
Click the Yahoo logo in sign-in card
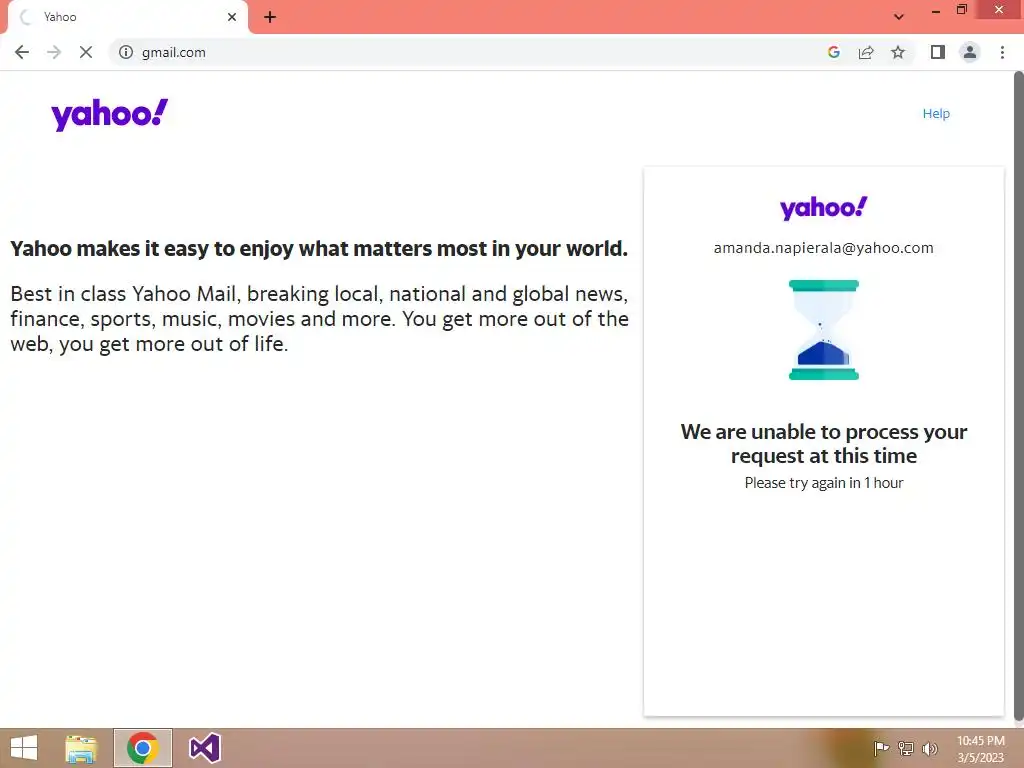[x=824, y=208]
